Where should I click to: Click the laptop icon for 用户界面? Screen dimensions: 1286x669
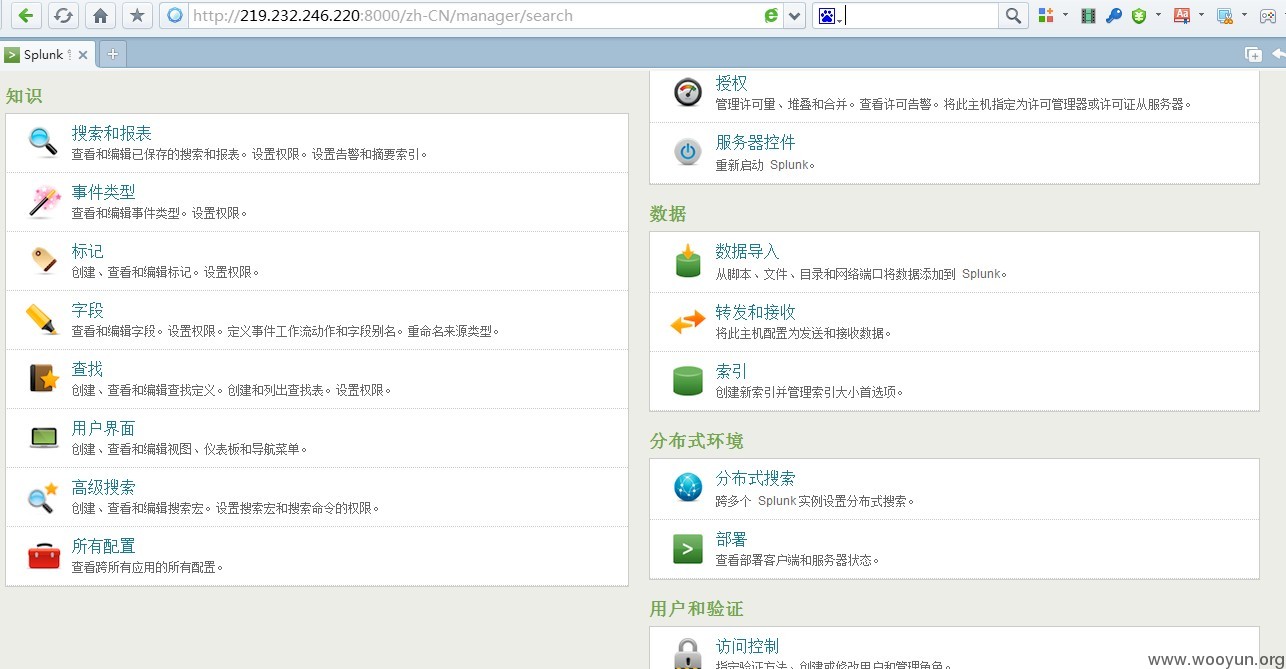point(44,437)
